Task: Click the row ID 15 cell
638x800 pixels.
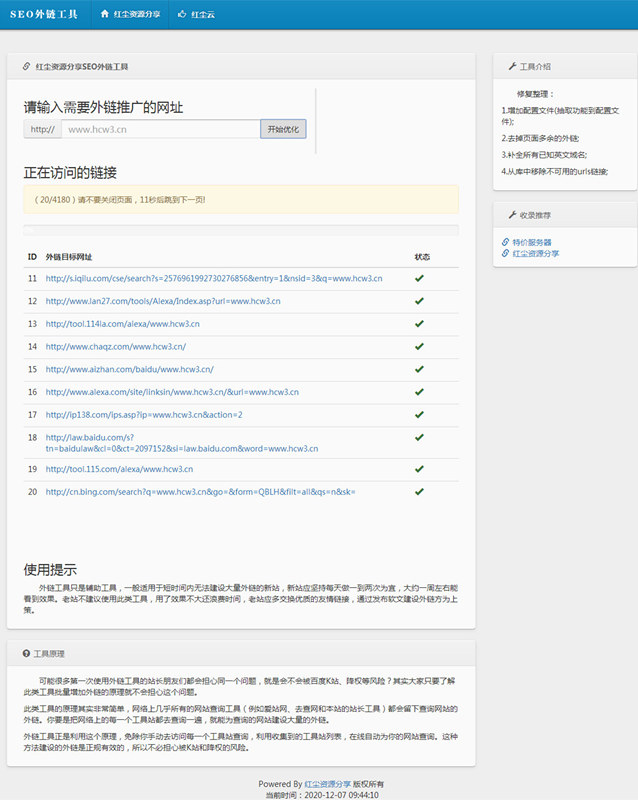Action: click(32, 369)
